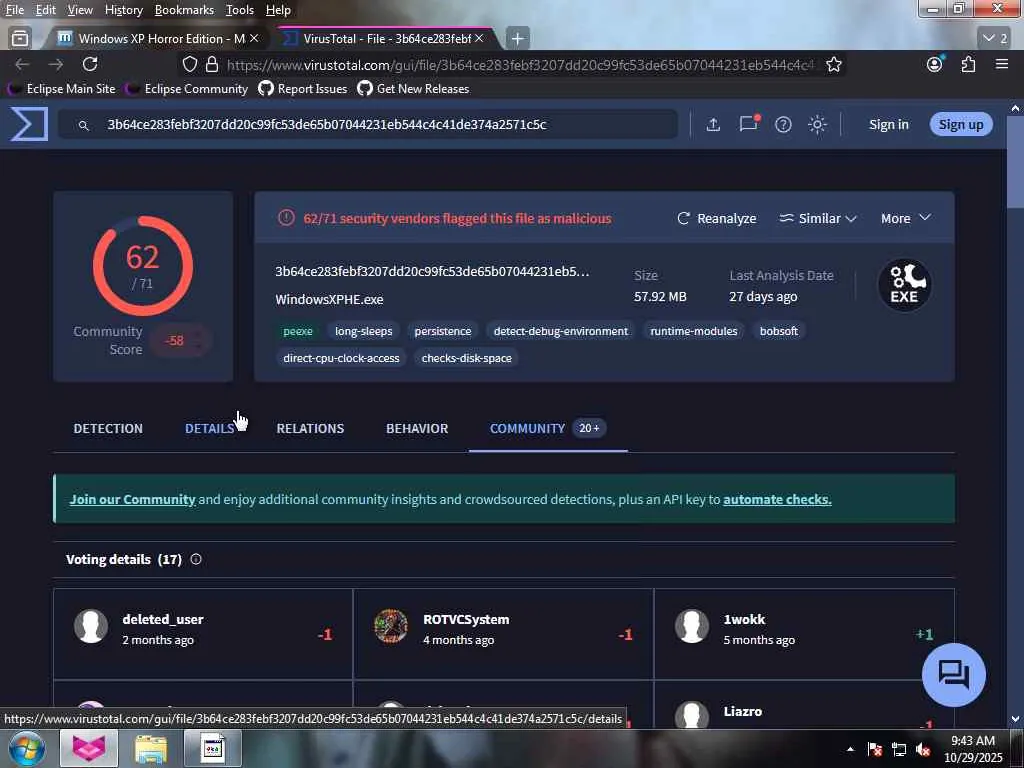Viewport: 1024px width, 768px height.
Task: Toggle the light/dark theme icon
Action: (x=817, y=125)
